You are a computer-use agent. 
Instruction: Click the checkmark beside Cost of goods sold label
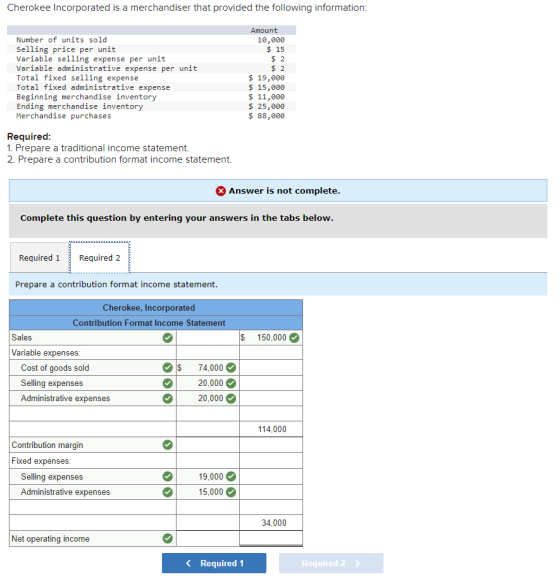coord(168,368)
